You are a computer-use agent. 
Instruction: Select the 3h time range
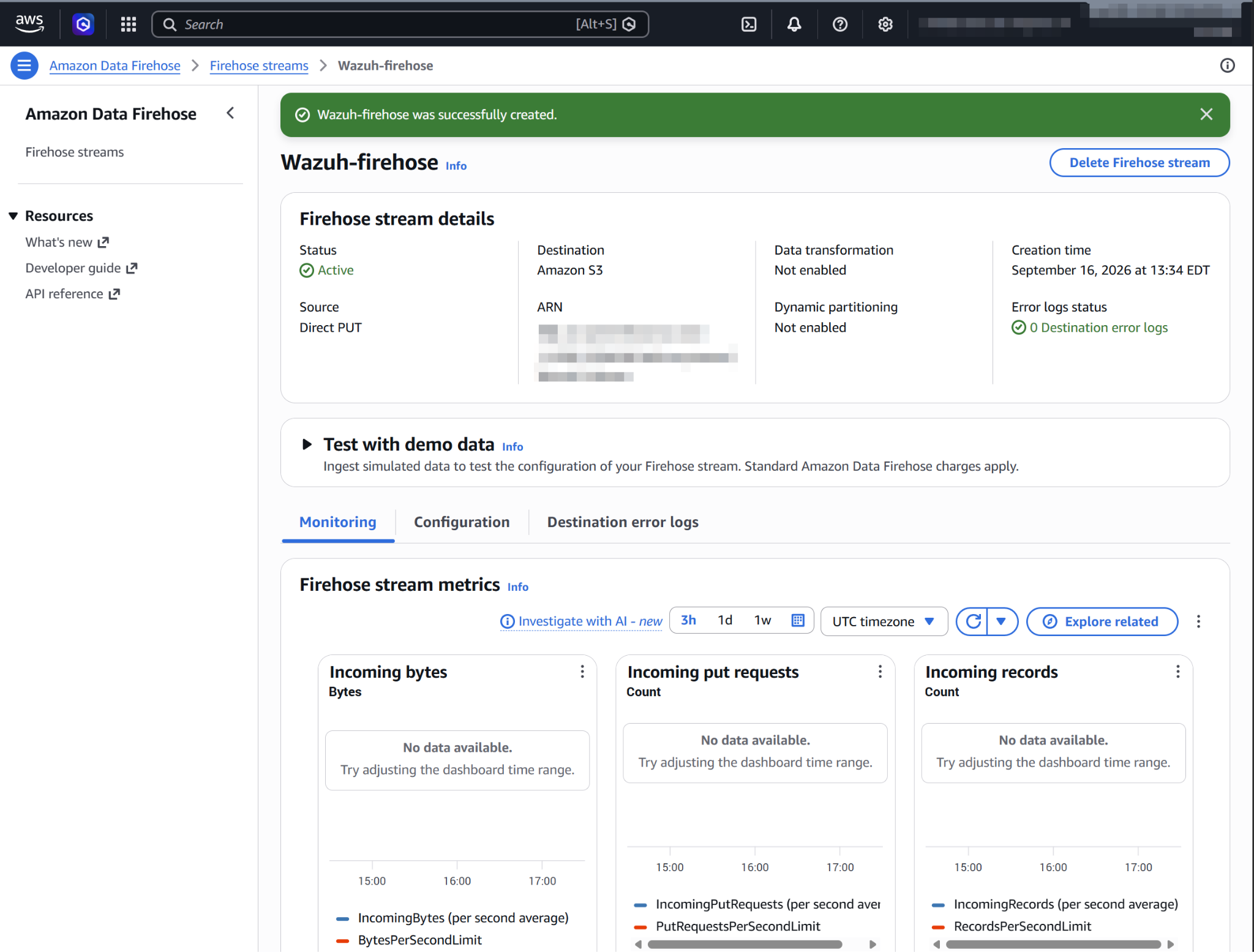tap(688, 620)
